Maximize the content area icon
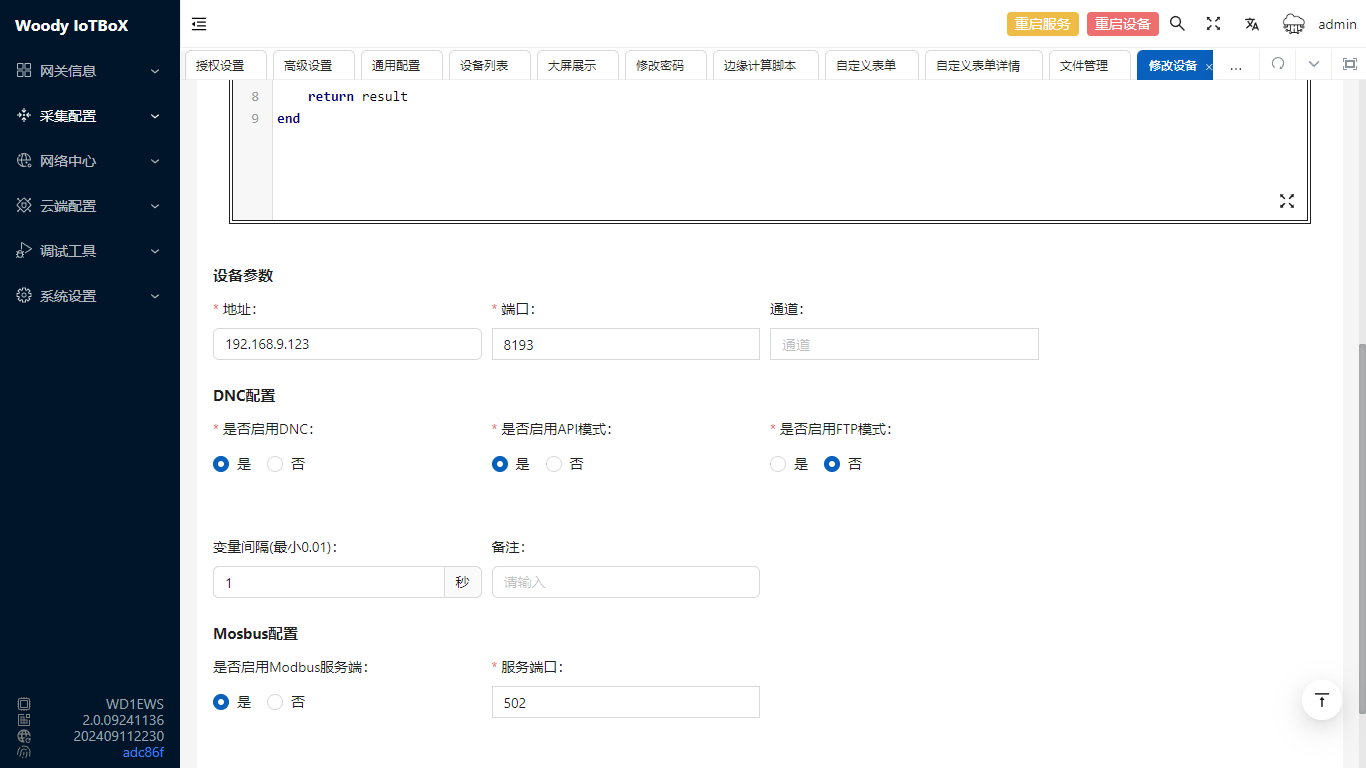 pyautogui.click(x=1349, y=65)
